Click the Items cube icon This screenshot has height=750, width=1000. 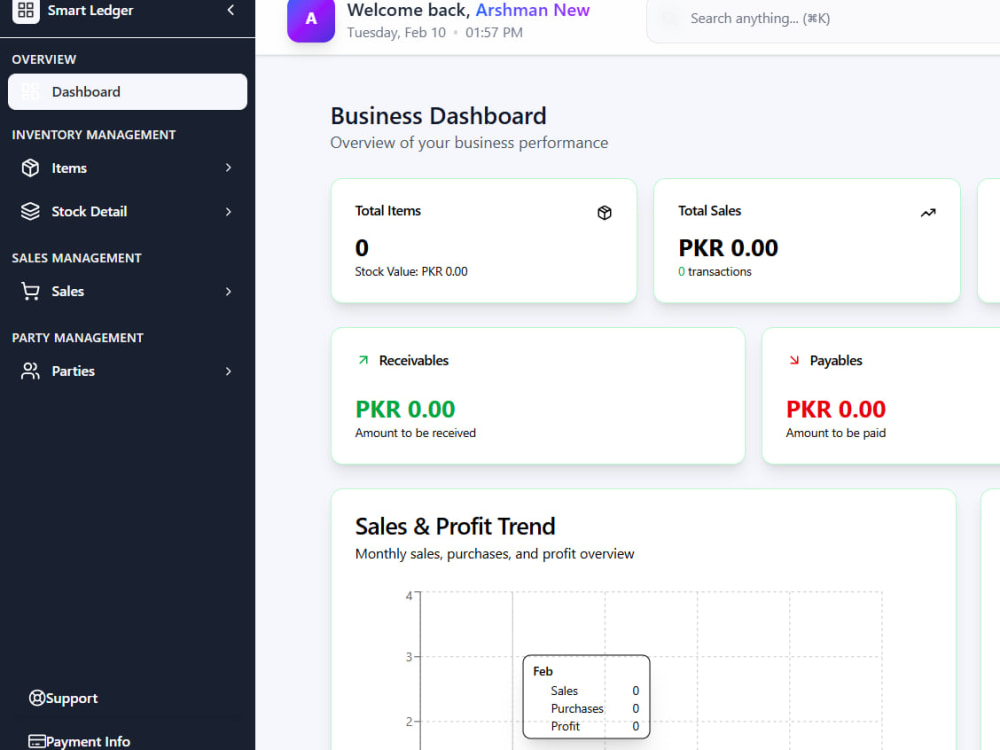pos(30,168)
